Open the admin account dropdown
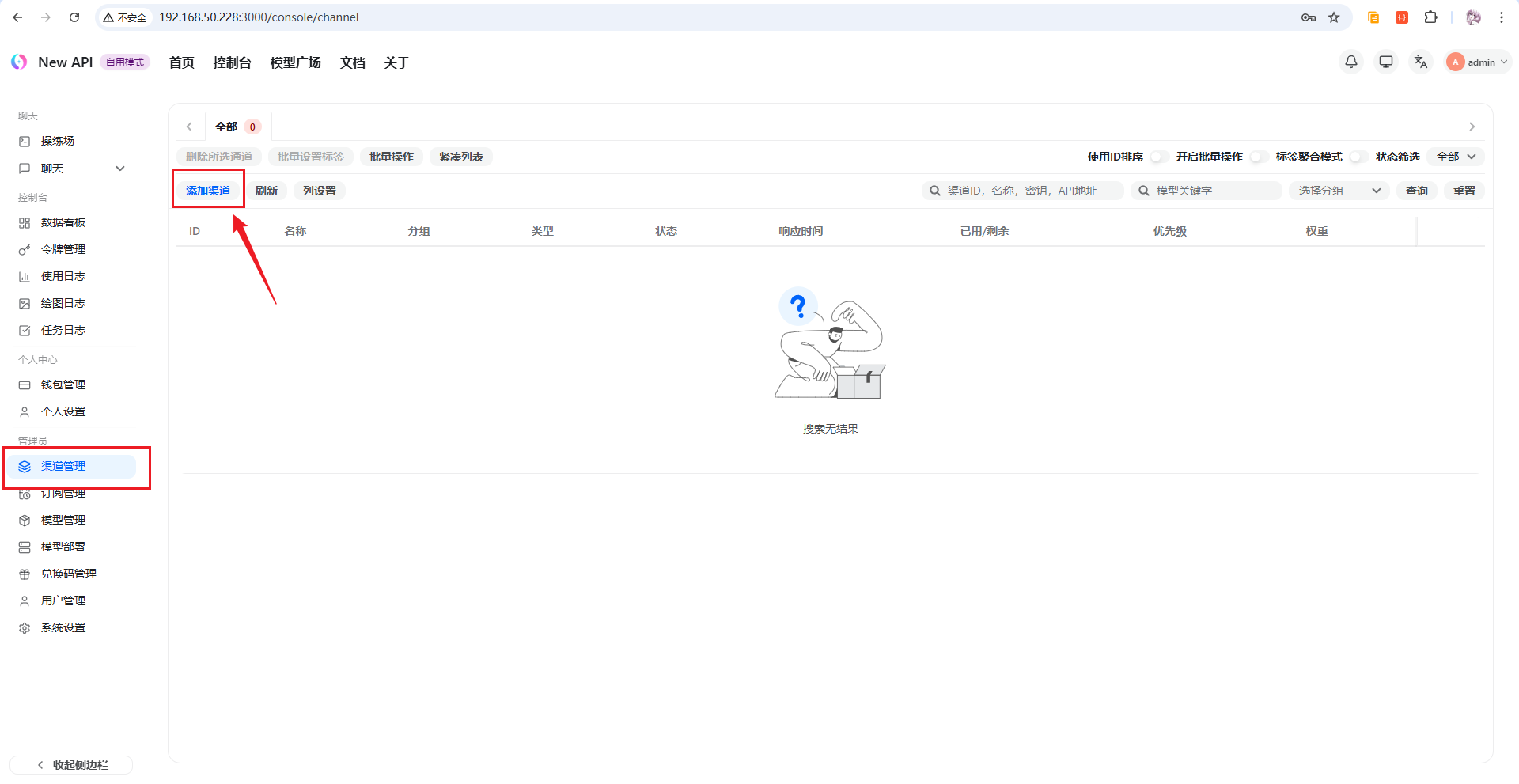This screenshot has height=784, width=1519. (x=1476, y=62)
